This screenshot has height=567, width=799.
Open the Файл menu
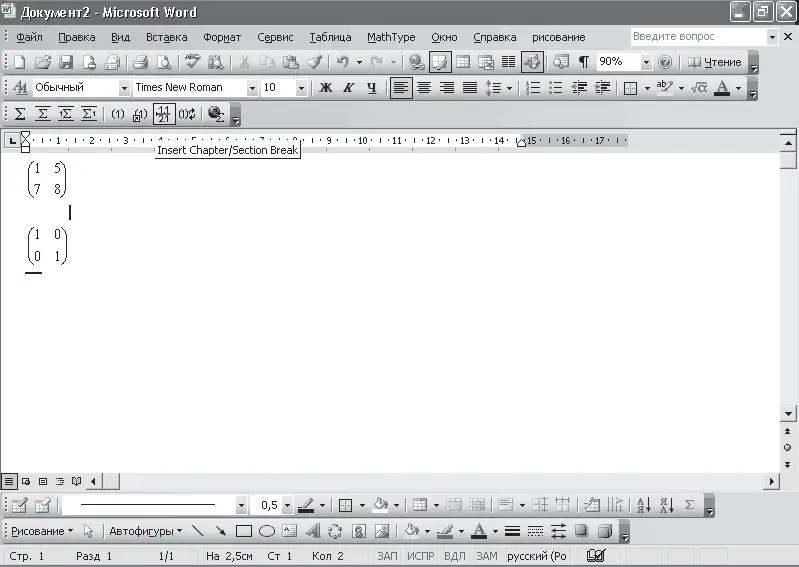click(30, 37)
